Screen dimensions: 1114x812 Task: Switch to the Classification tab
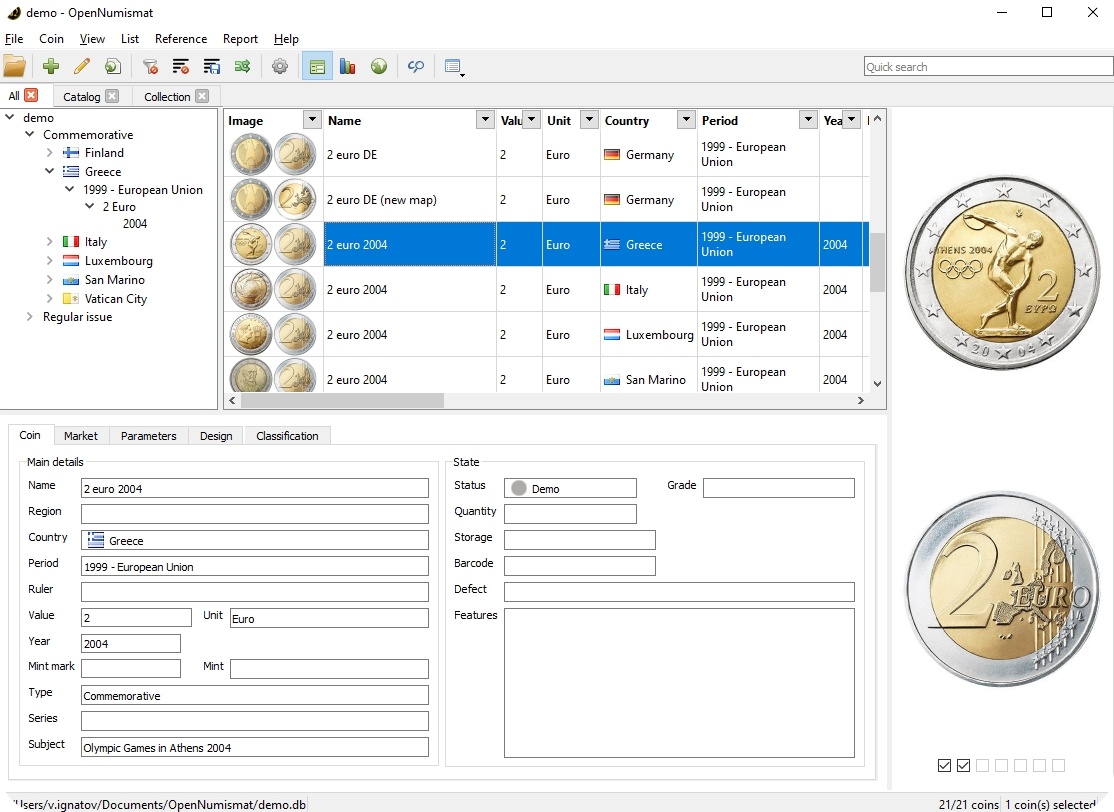pos(287,435)
